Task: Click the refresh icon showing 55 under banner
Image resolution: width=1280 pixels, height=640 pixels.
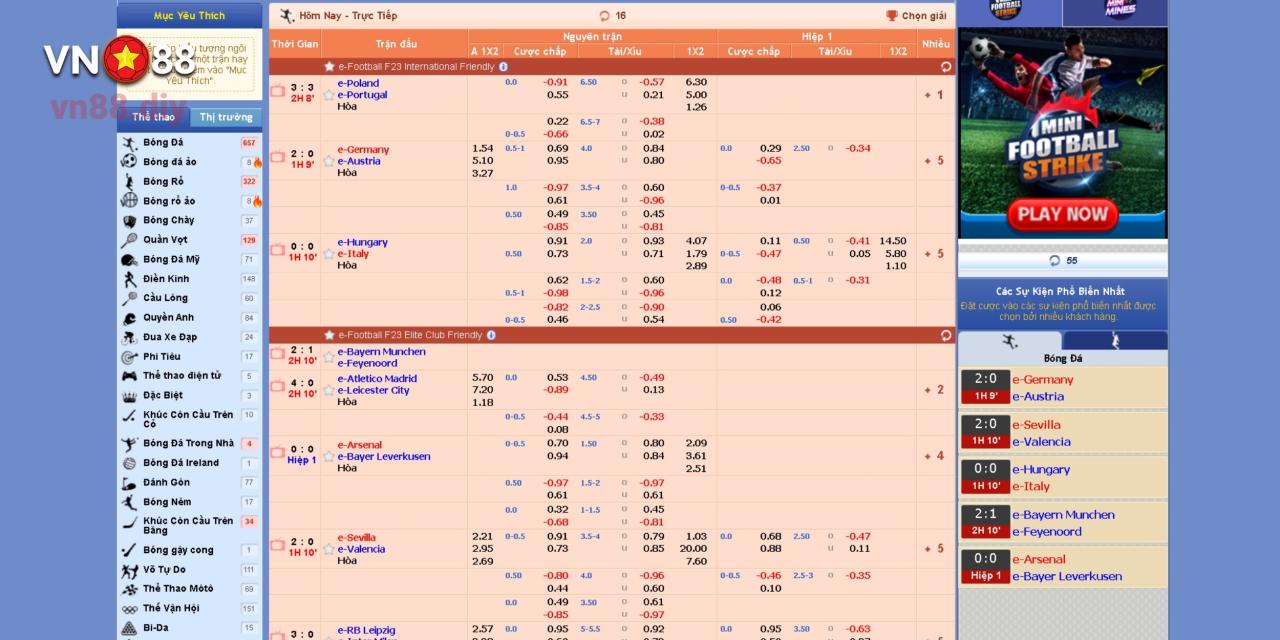Action: [1054, 260]
